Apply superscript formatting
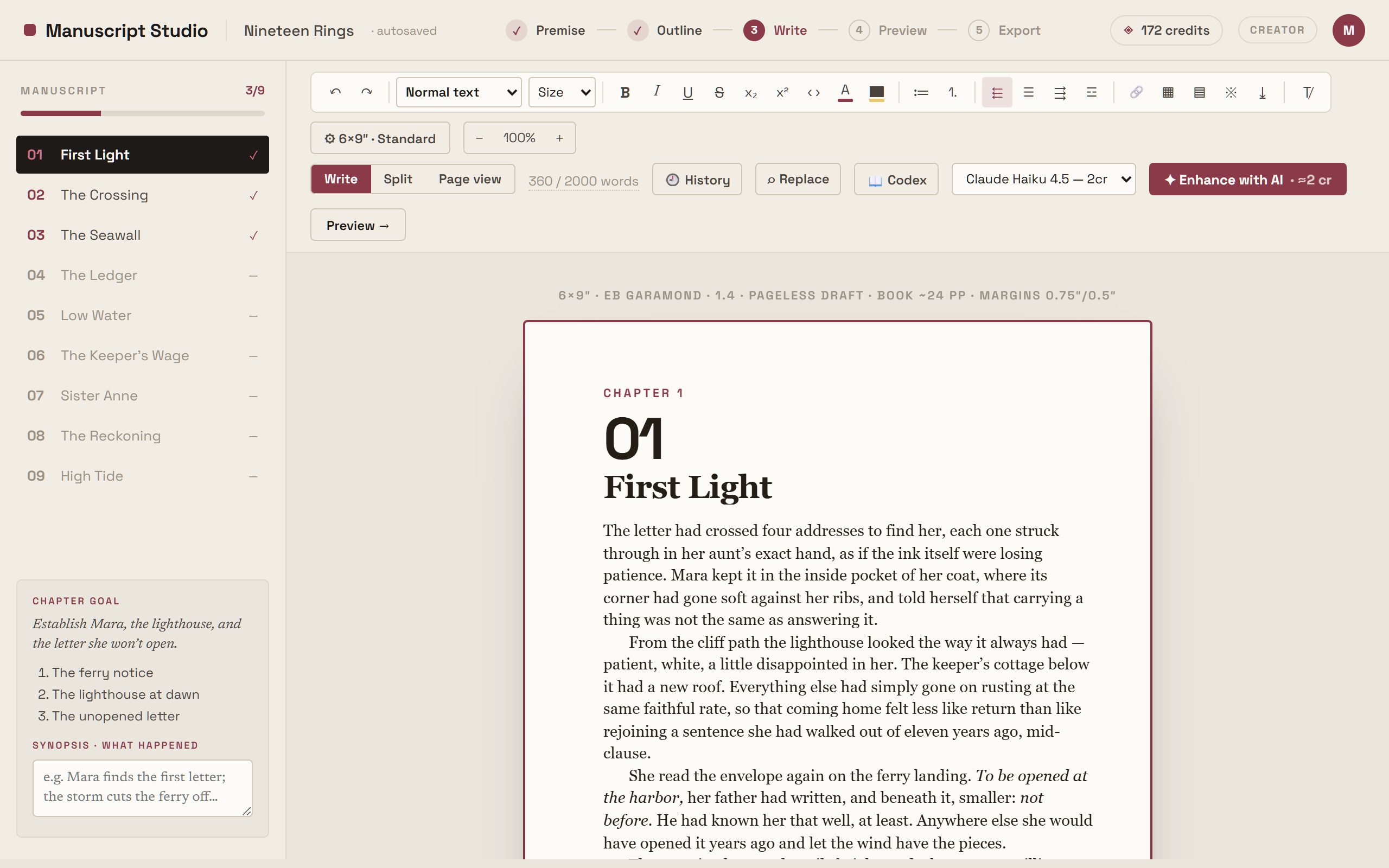The width and height of the screenshot is (1389, 868). pos(782,92)
